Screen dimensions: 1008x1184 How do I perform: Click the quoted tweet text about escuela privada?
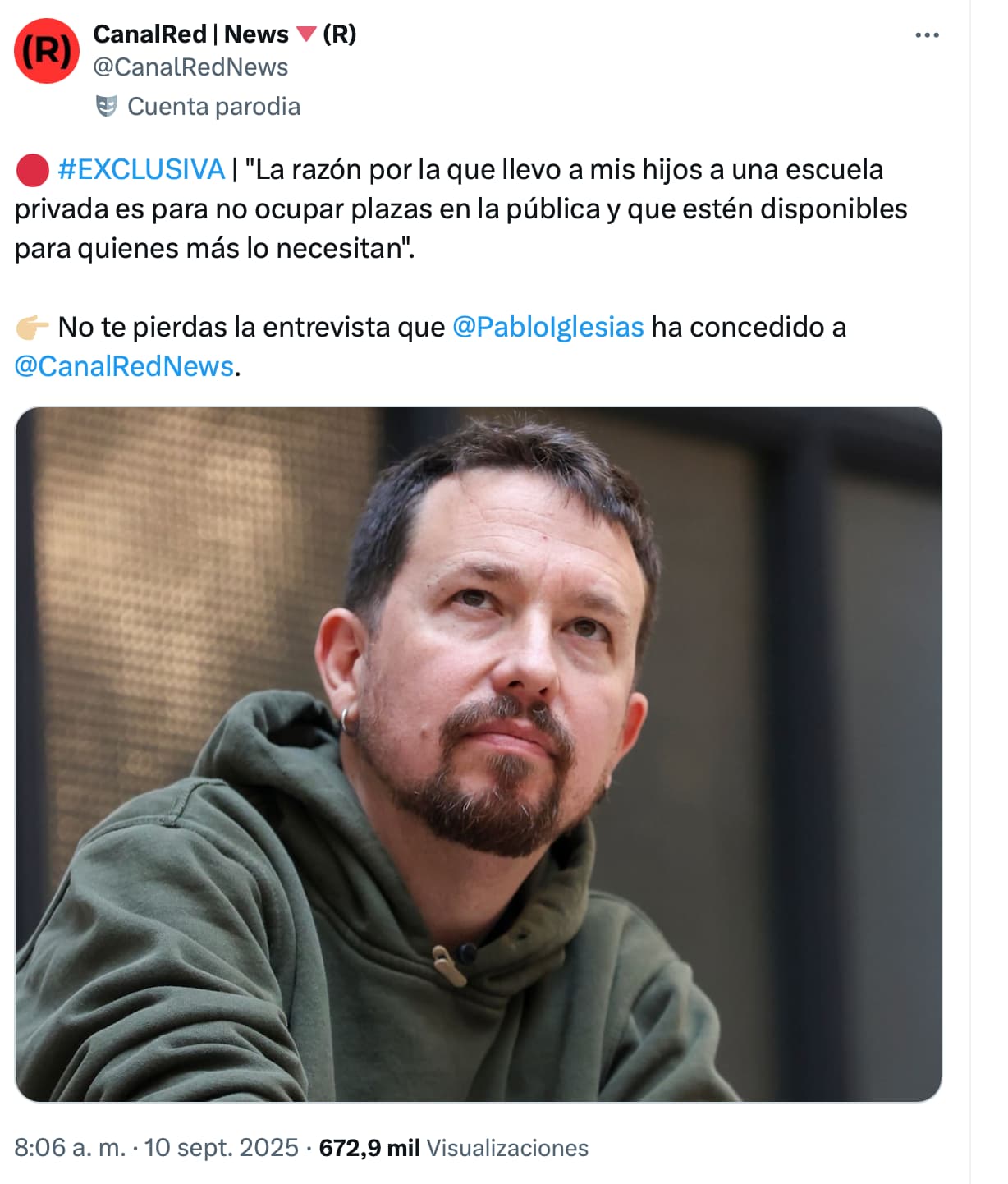click(461, 209)
